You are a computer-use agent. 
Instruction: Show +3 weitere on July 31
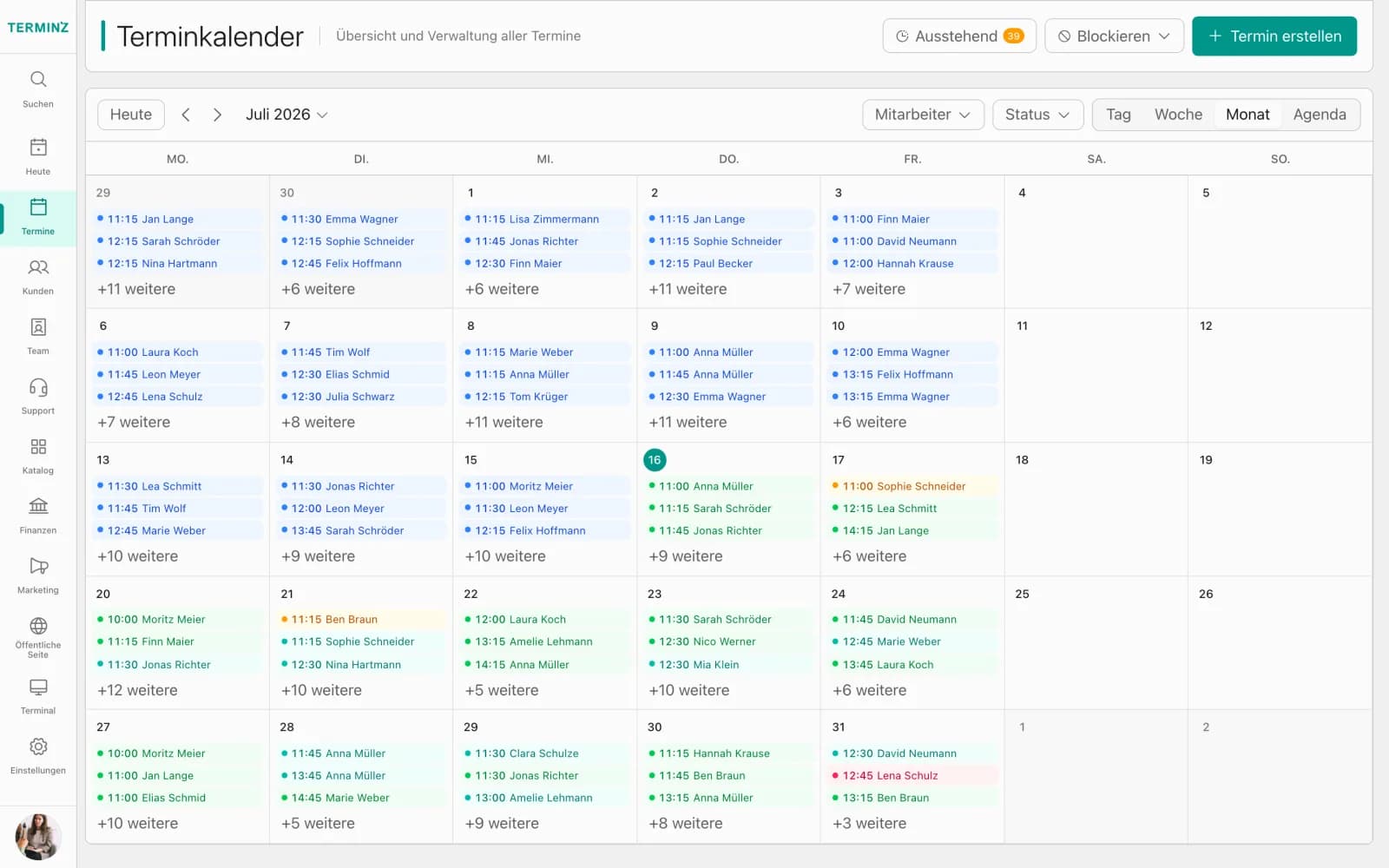[x=869, y=824]
